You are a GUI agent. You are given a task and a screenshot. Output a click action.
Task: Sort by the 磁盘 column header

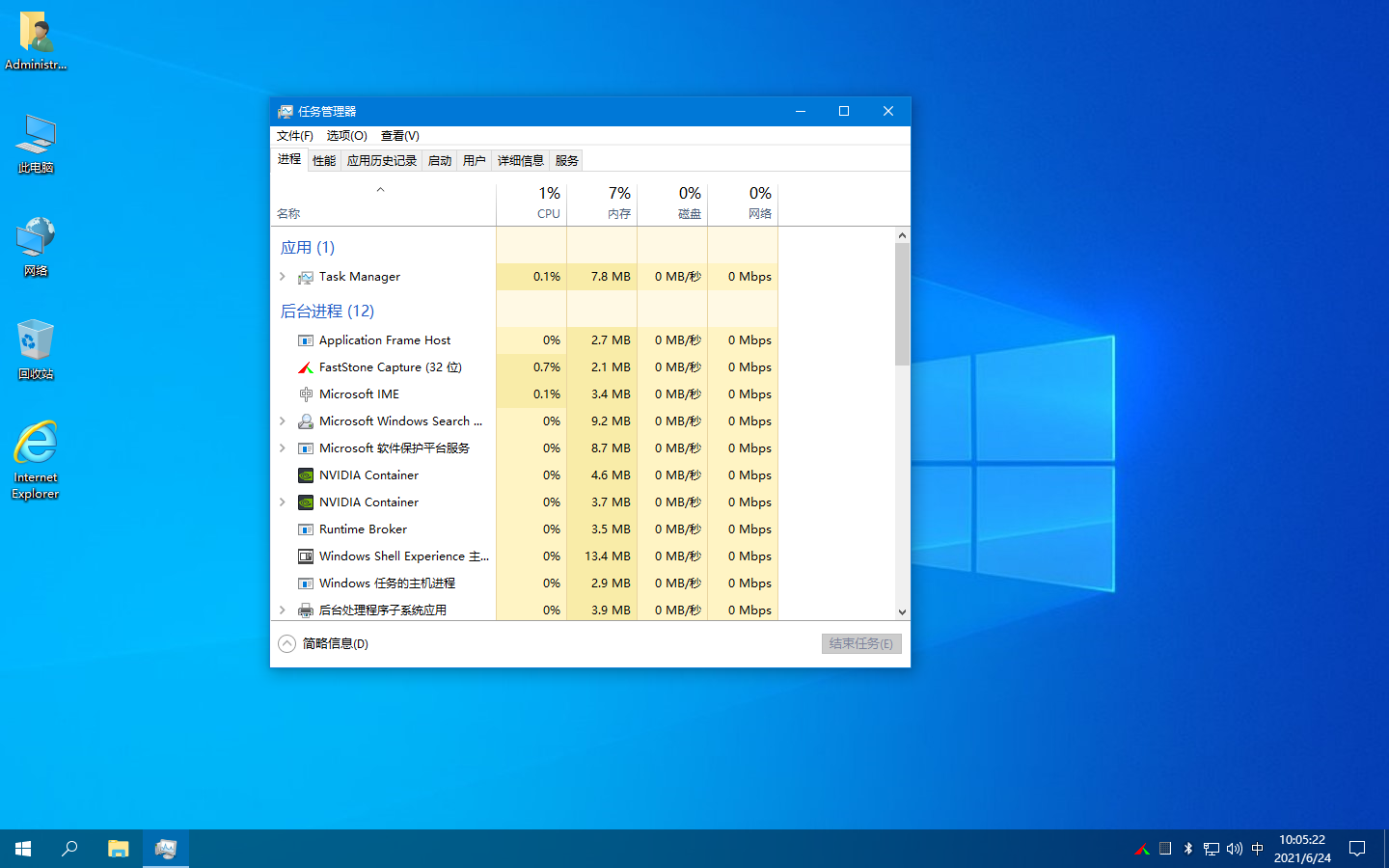672,203
